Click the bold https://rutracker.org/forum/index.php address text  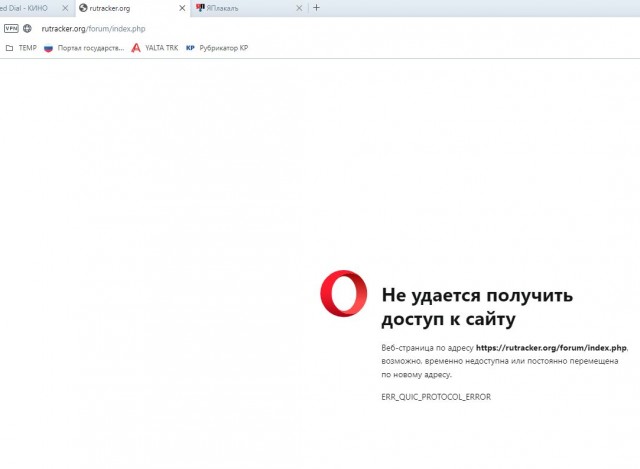551,348
